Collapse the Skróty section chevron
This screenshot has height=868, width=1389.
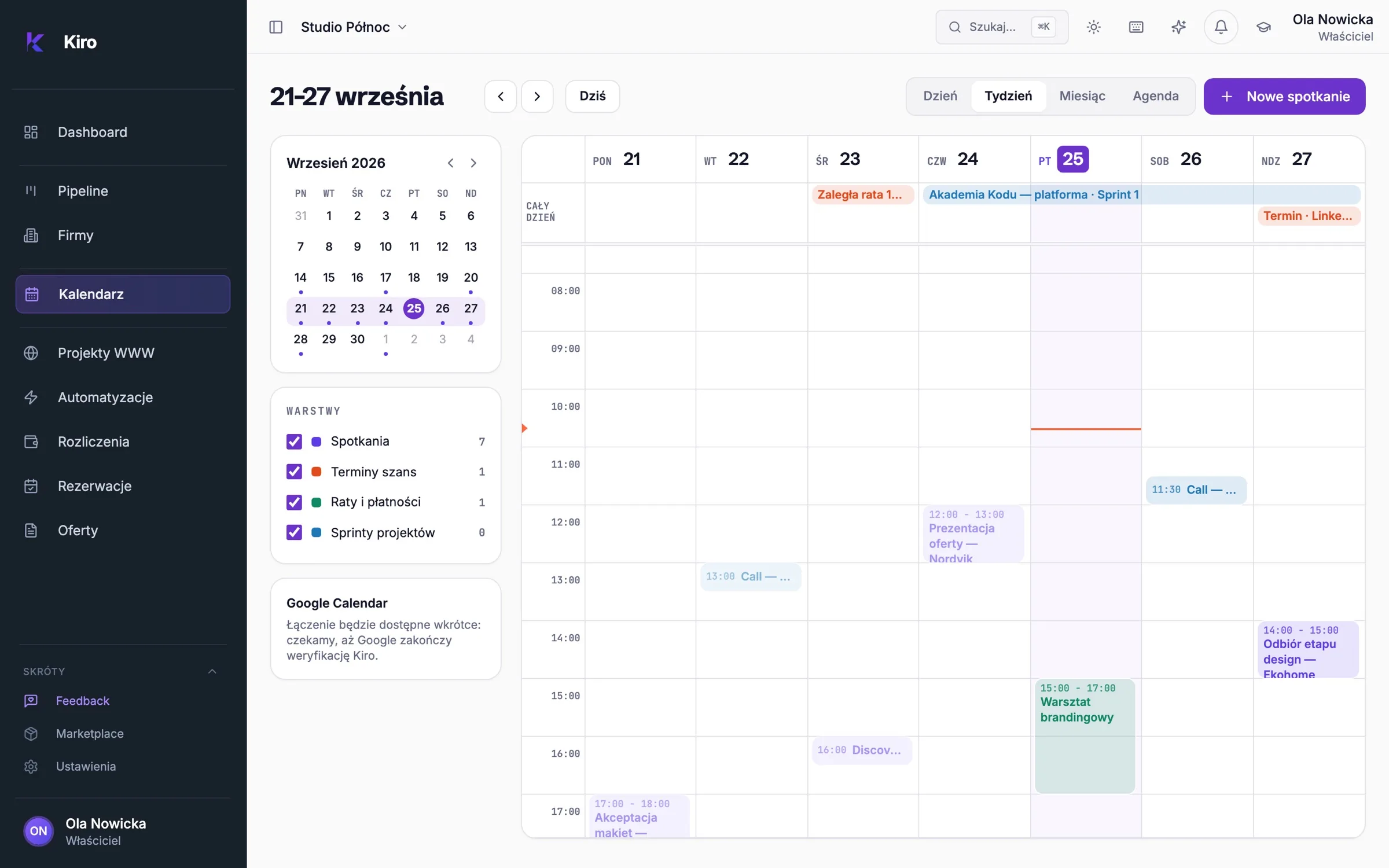[x=212, y=671]
